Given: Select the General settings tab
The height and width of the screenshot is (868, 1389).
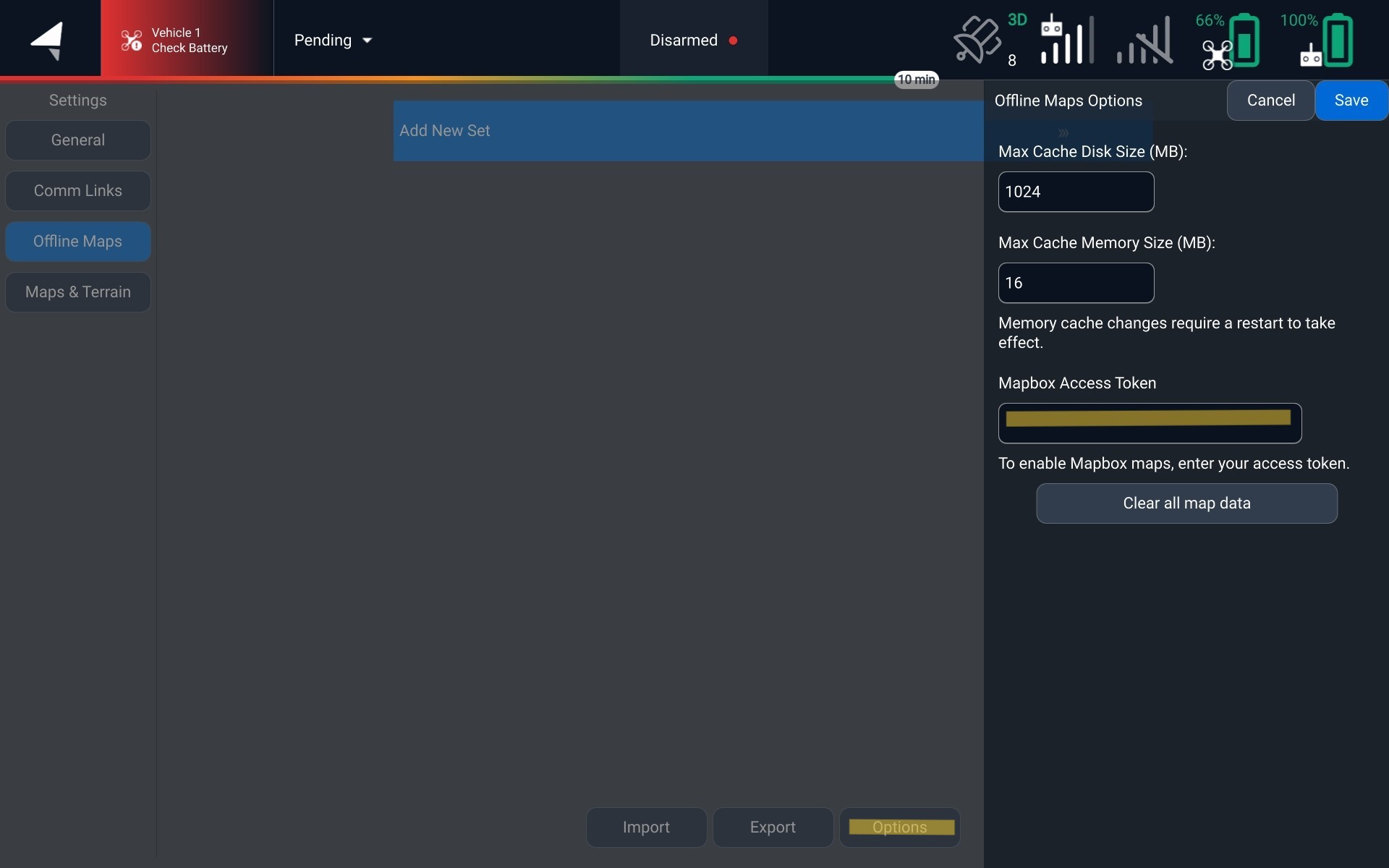Looking at the screenshot, I should [78, 140].
